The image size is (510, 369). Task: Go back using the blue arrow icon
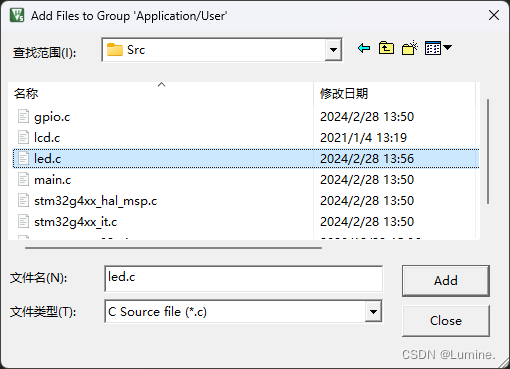364,48
